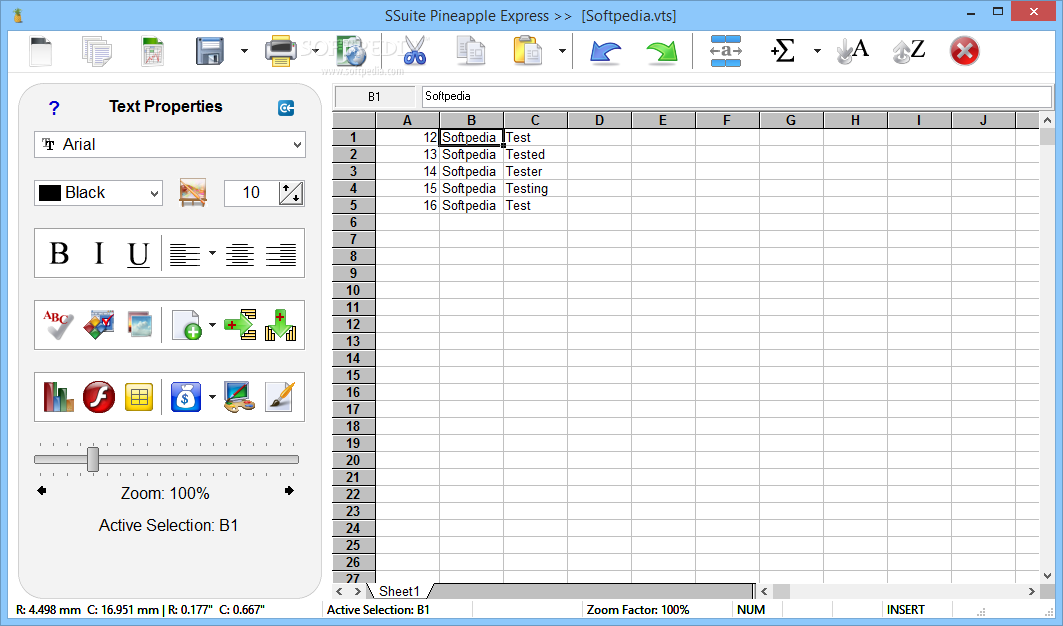Print the spreadsheet
This screenshot has height=626, width=1063.
(x=281, y=51)
